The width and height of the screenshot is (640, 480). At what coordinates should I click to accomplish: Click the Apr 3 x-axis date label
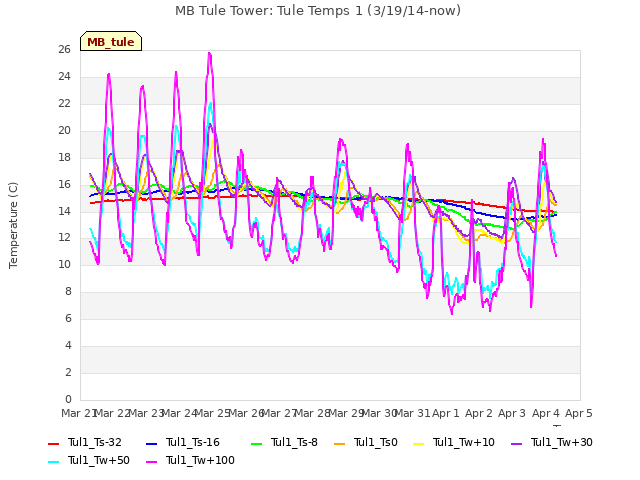pos(512,413)
